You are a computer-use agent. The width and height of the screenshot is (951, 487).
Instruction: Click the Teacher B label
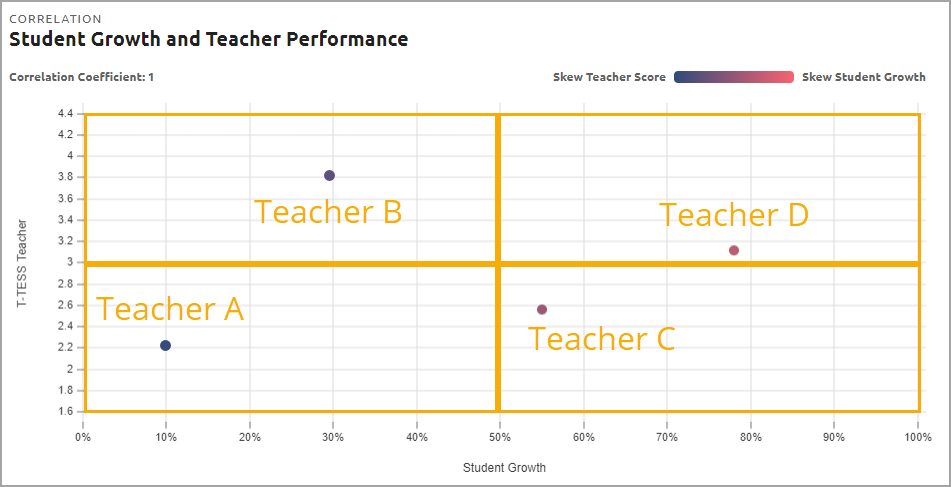point(328,212)
